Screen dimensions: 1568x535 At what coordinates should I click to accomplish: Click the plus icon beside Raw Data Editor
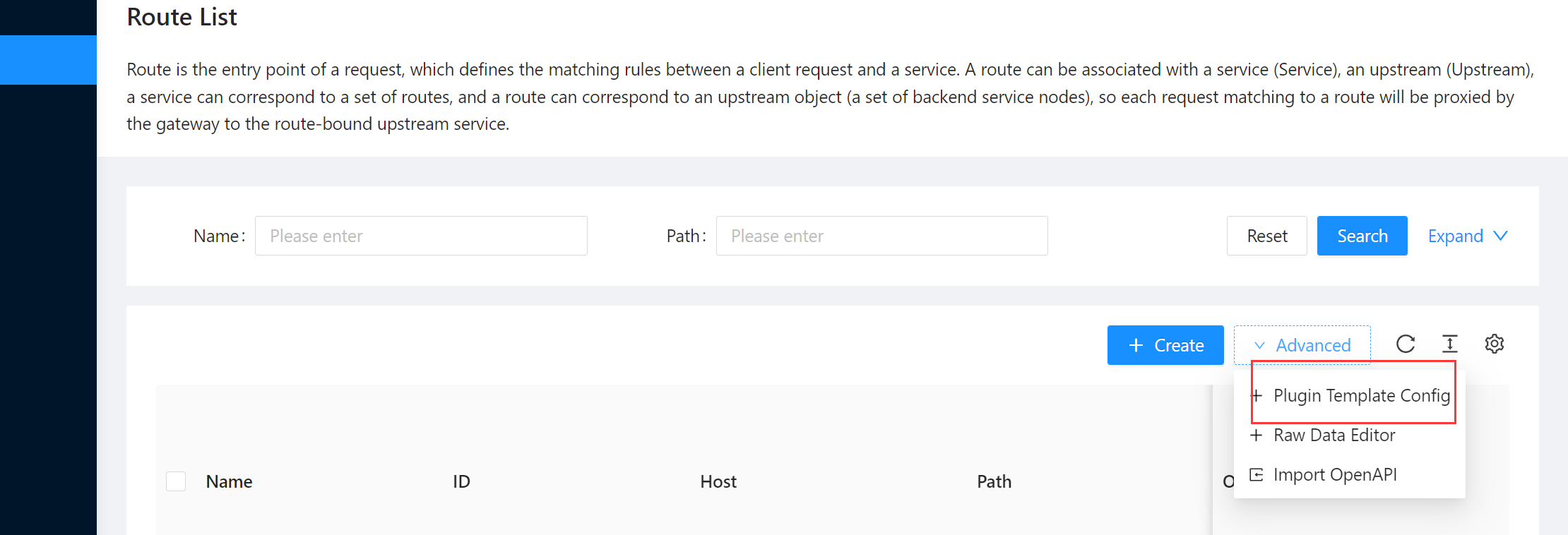1257,435
